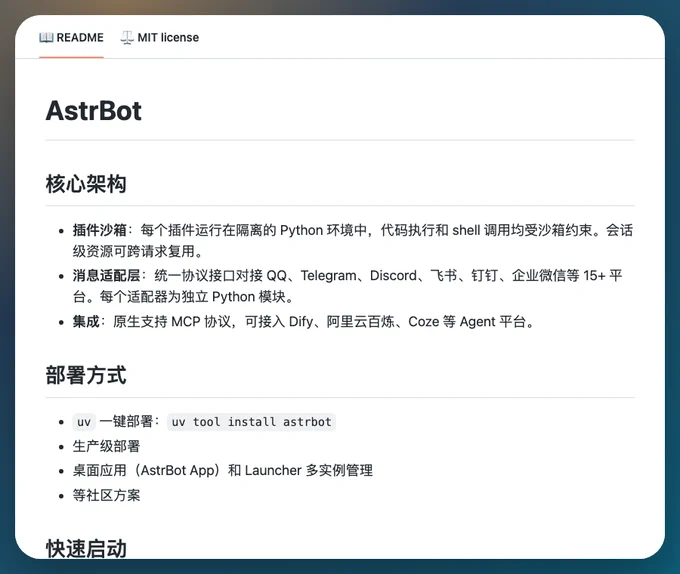Click the 部署方式 section heading
680x574 pixels.
point(86,375)
